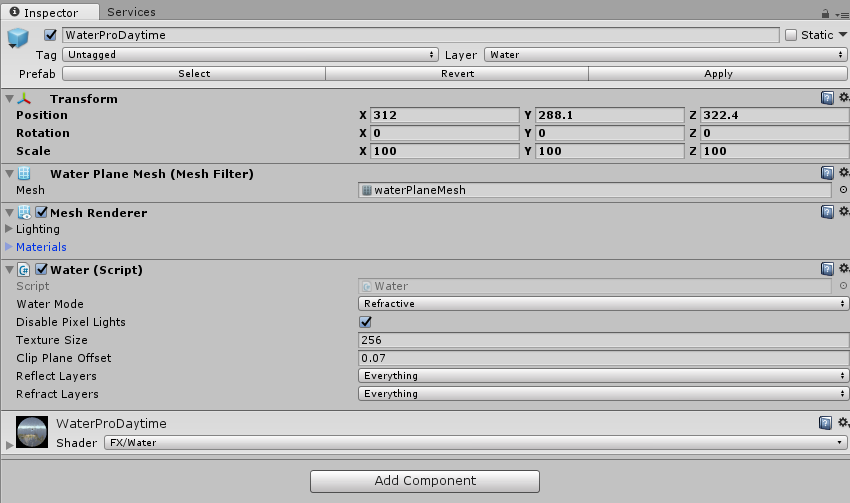The width and height of the screenshot is (850, 503).
Task: Click the Add Component button
Action: (x=425, y=481)
